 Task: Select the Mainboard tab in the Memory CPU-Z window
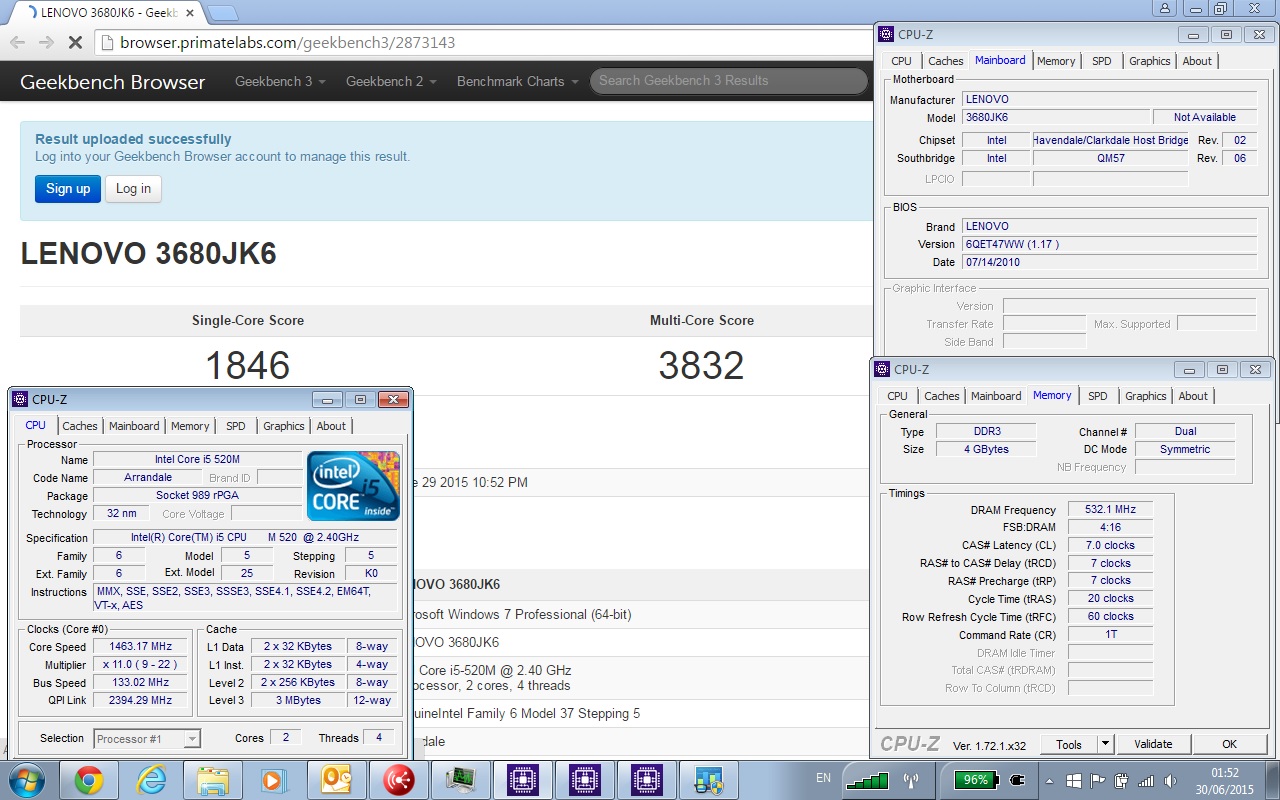click(x=996, y=396)
